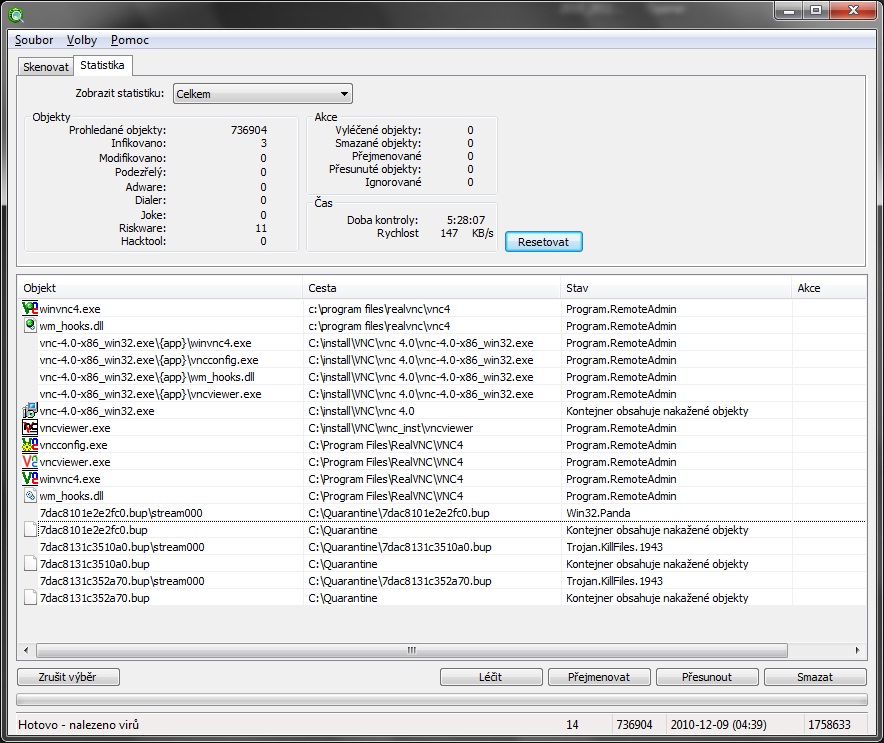Click the icon of vncviewer.exe in wnc_inst
This screenshot has height=743, width=884.
pos(30,428)
